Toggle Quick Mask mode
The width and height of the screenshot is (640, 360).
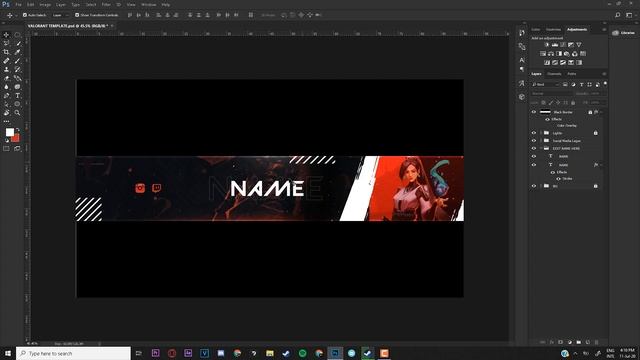(7, 149)
